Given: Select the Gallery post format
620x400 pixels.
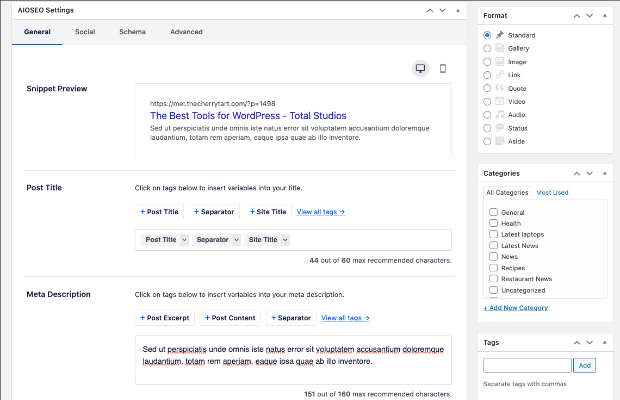Looking at the screenshot, I should tap(487, 48).
